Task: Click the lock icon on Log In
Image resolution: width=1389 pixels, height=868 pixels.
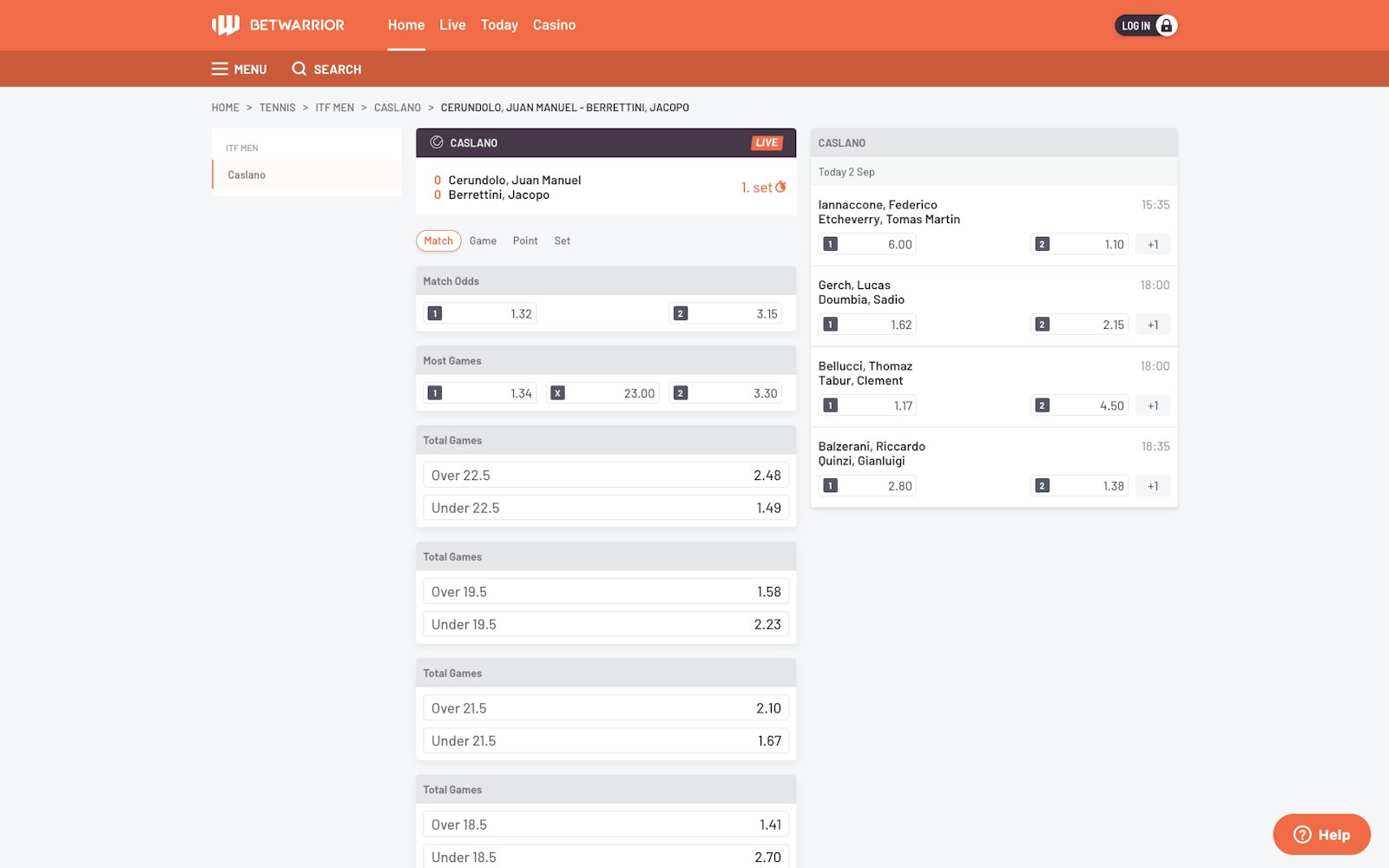Action: pyautogui.click(x=1166, y=25)
